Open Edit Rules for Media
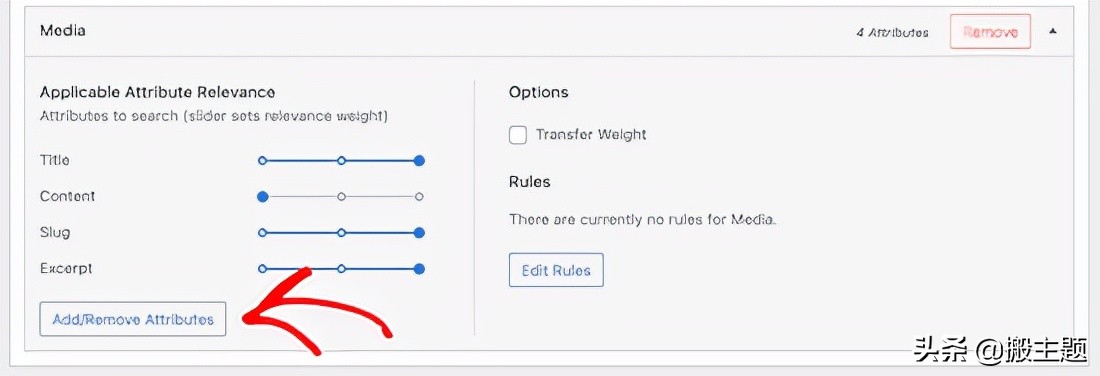 [x=556, y=270]
